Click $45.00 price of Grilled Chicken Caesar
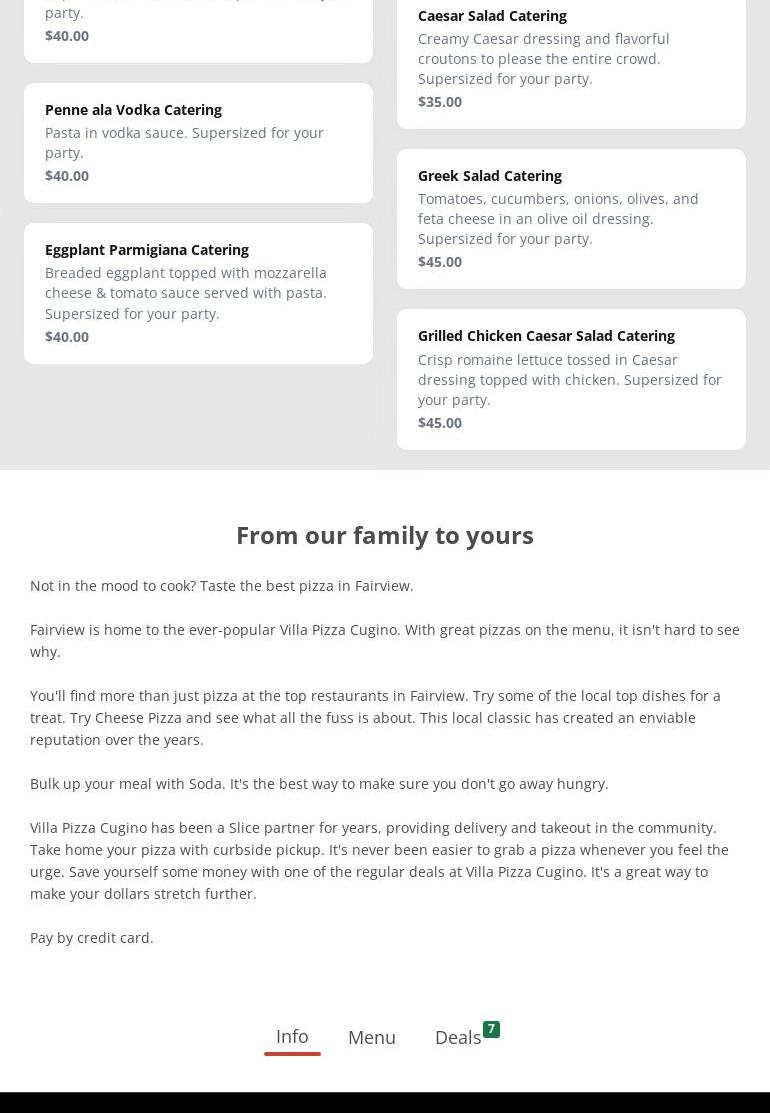This screenshot has height=1113, width=770. [440, 423]
